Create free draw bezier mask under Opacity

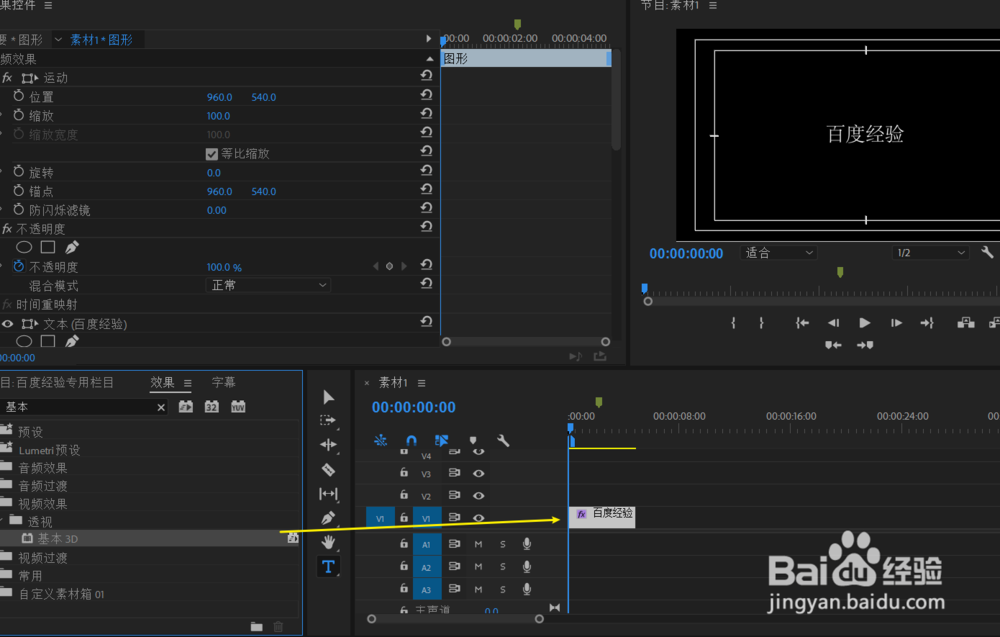(72, 247)
